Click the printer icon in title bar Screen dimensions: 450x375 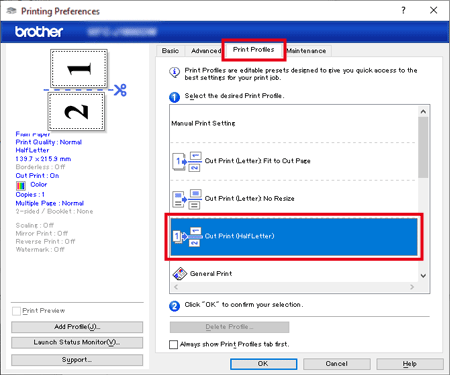pyautogui.click(x=11, y=11)
